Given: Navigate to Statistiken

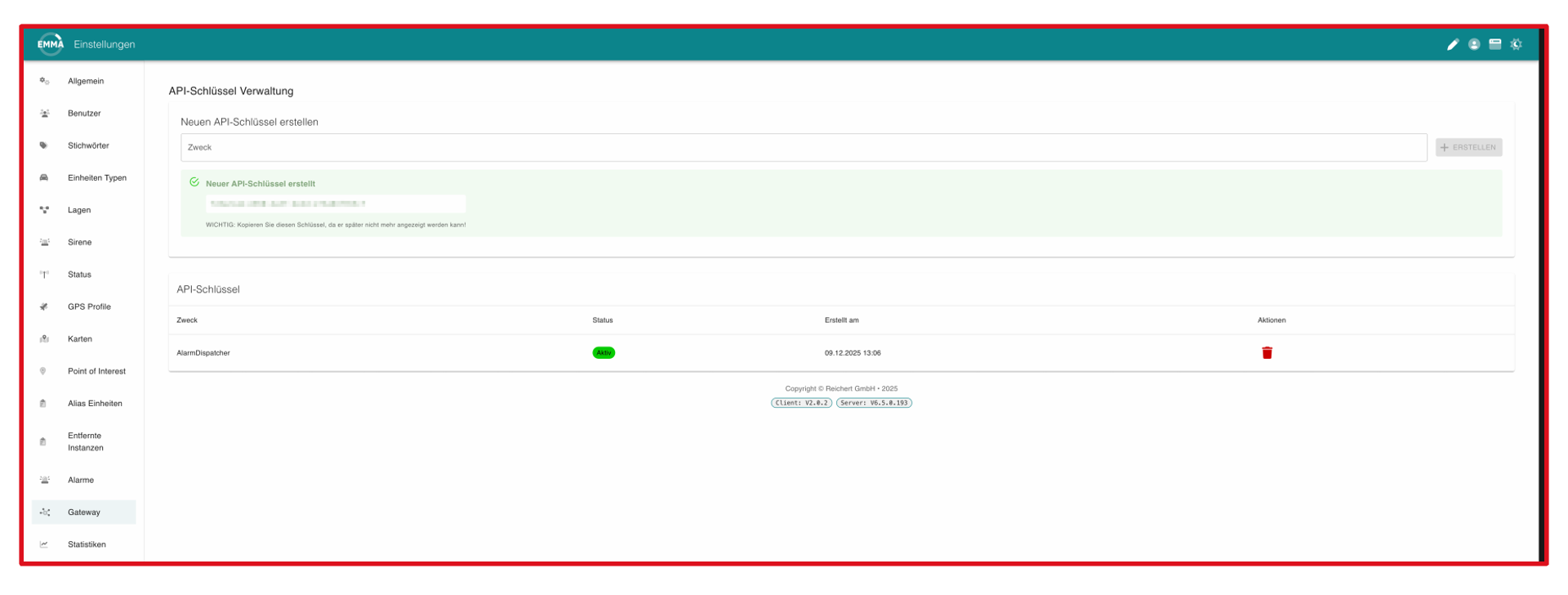Looking at the screenshot, I should pyautogui.click(x=87, y=544).
